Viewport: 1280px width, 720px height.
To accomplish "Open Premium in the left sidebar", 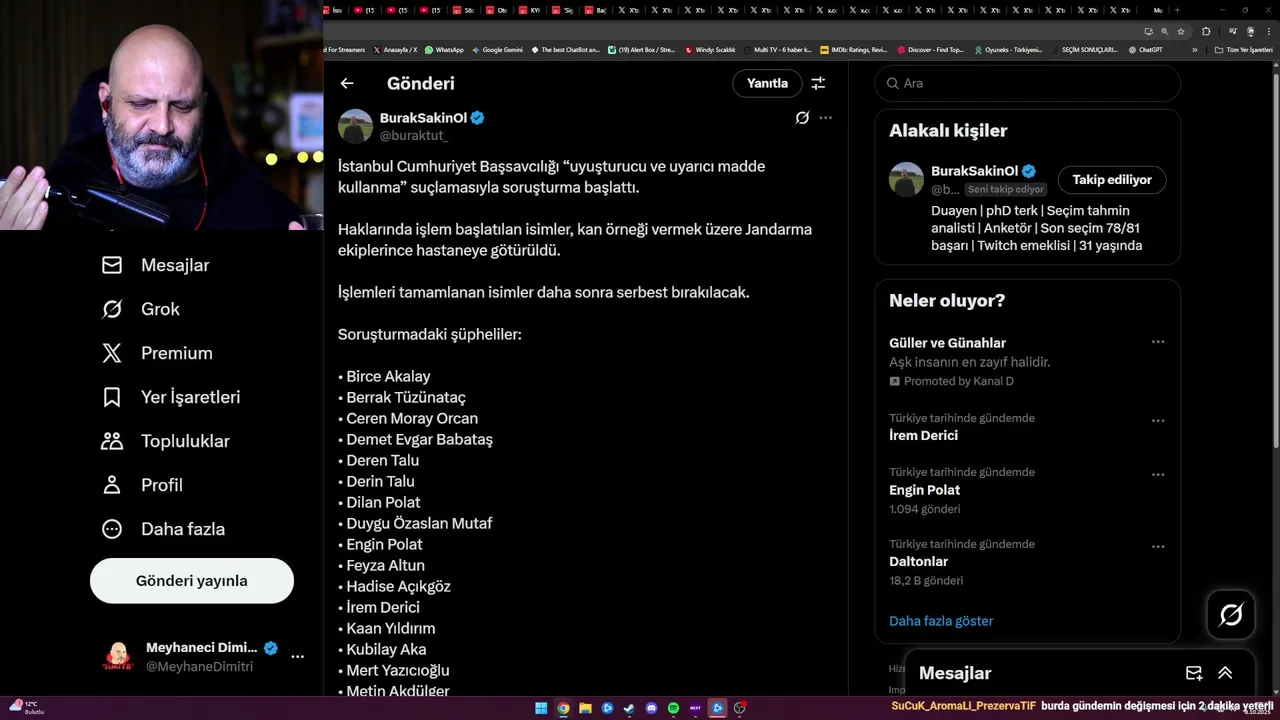I will (x=157, y=353).
